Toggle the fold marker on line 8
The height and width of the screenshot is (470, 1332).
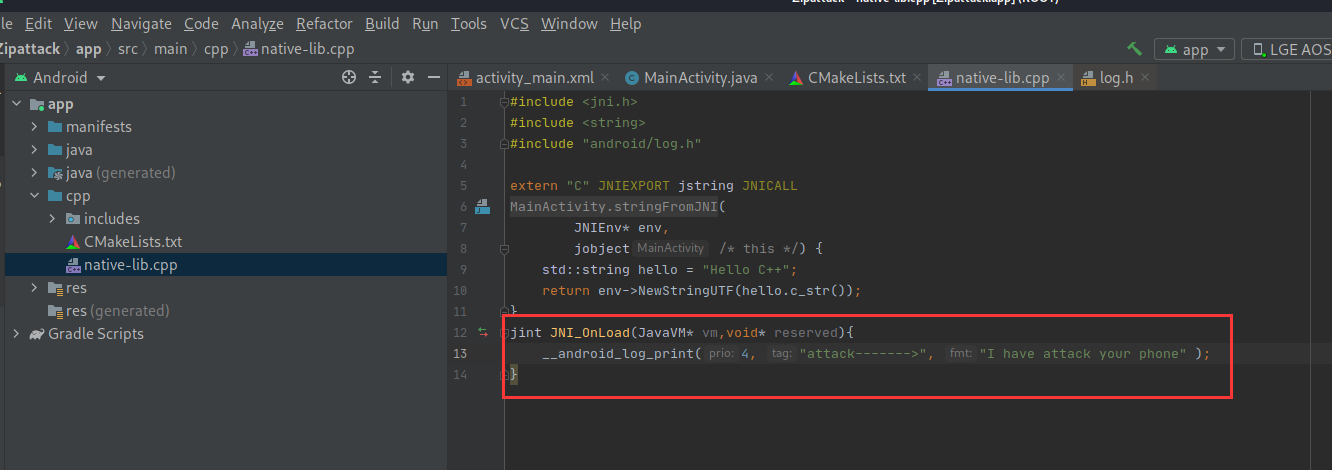(505, 248)
